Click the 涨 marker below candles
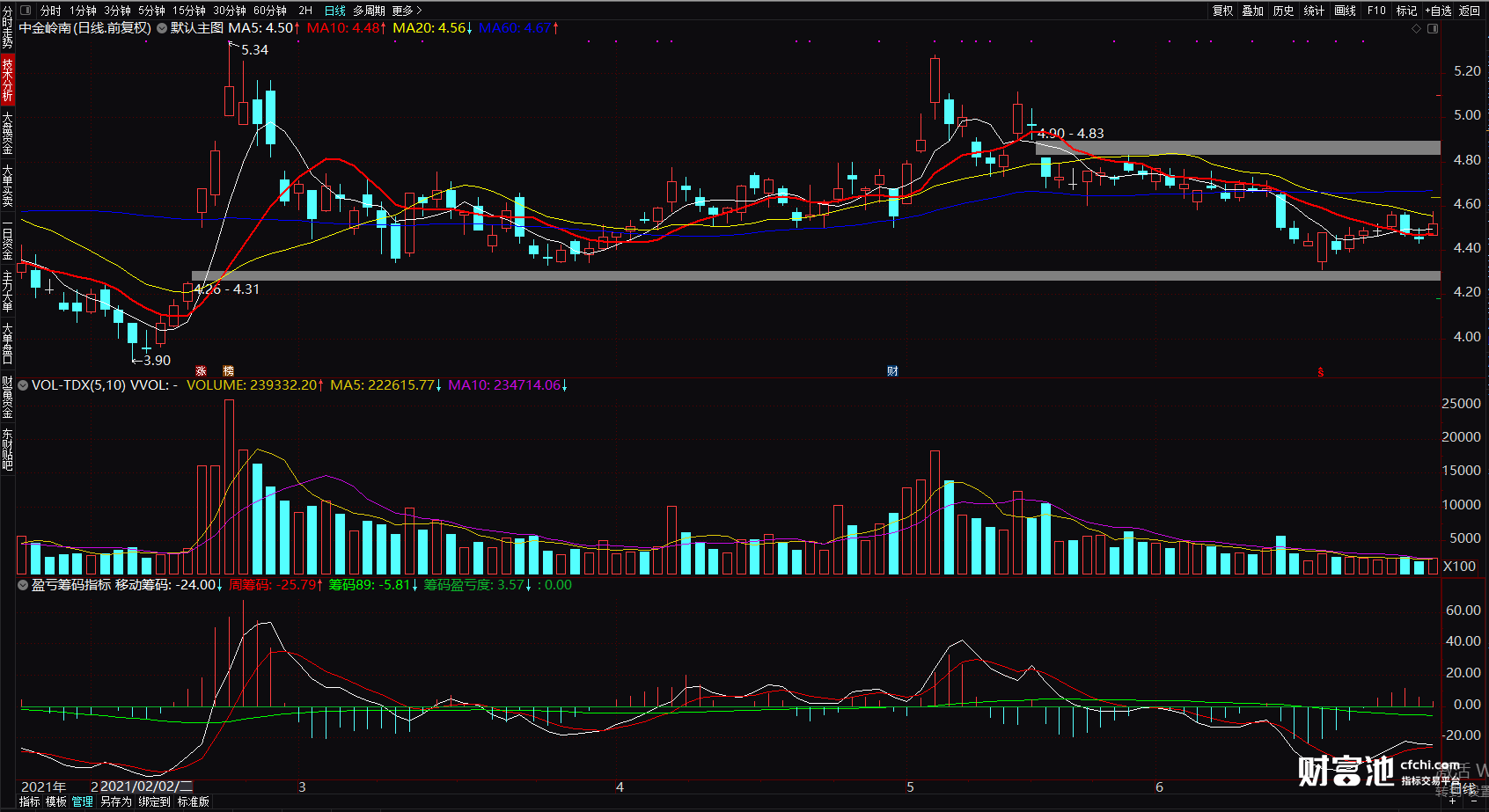Screen dimensions: 1489x812 pos(201,371)
